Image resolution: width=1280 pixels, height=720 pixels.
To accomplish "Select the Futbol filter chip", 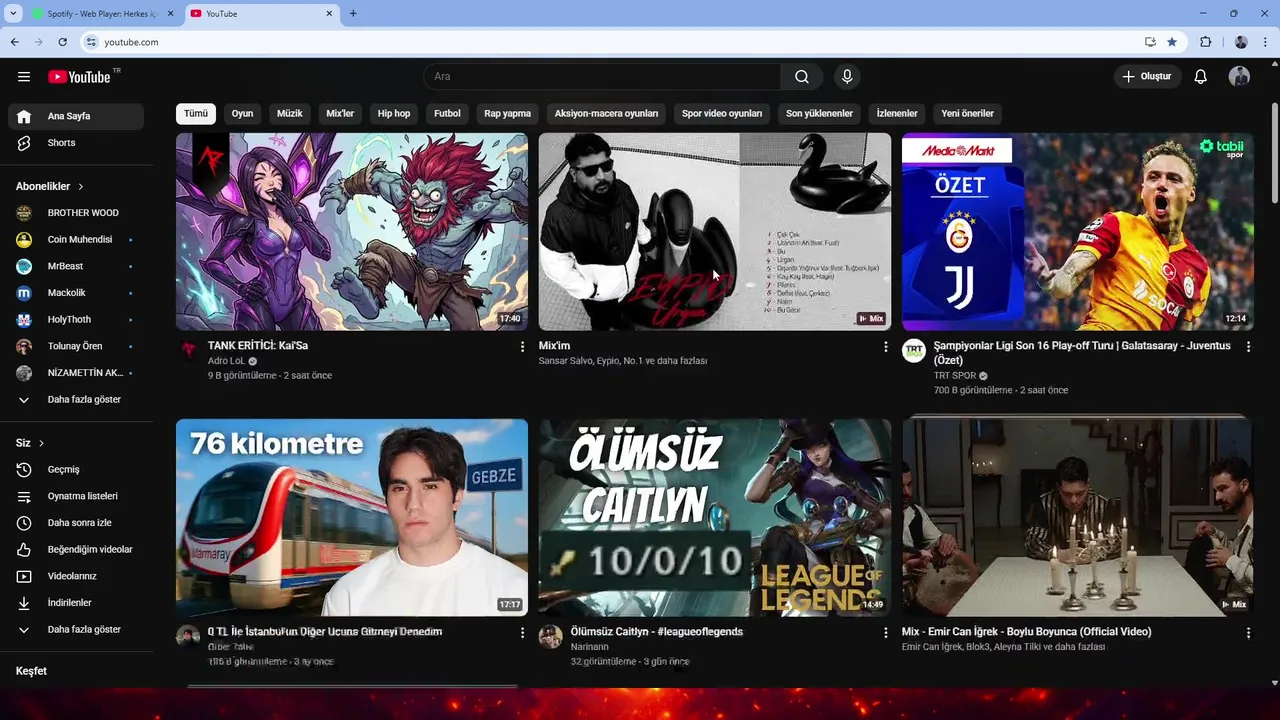I will tap(448, 114).
